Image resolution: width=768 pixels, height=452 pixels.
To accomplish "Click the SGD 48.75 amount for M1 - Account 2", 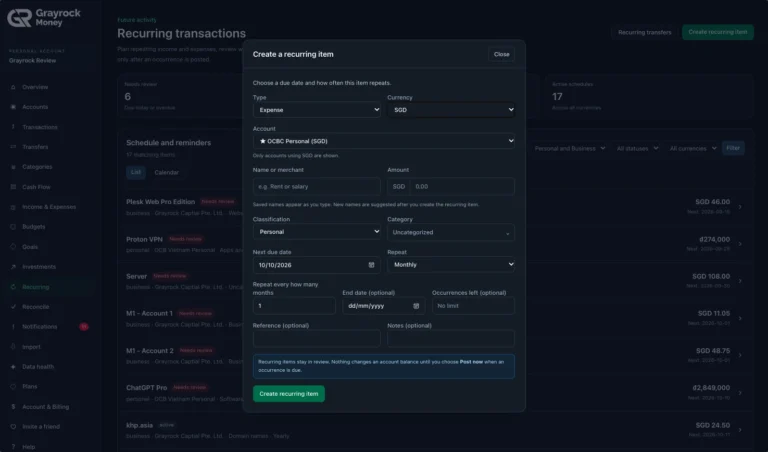I will pos(713,351).
